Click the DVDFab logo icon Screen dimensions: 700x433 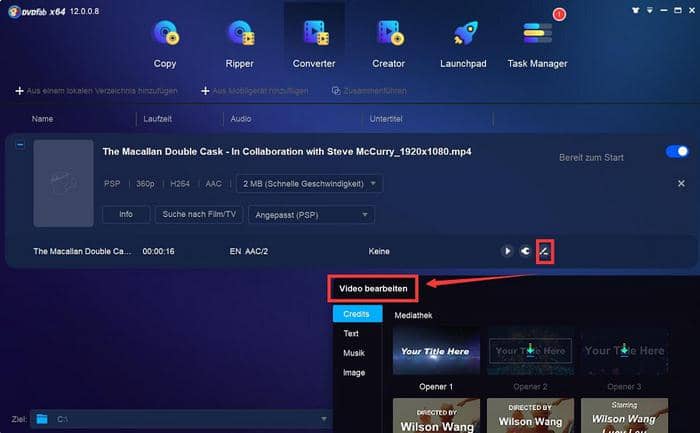14,11
